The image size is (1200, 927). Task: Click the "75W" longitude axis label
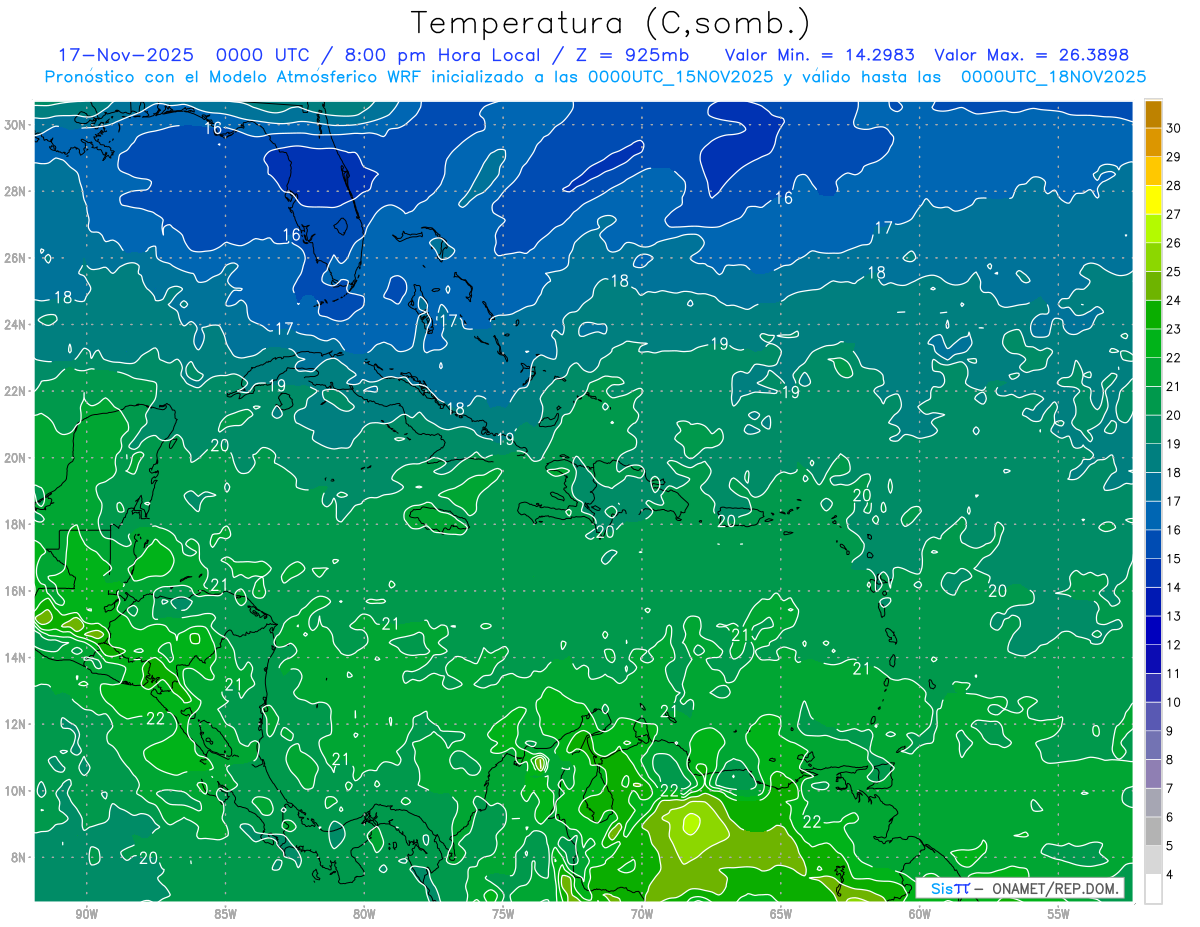click(503, 914)
